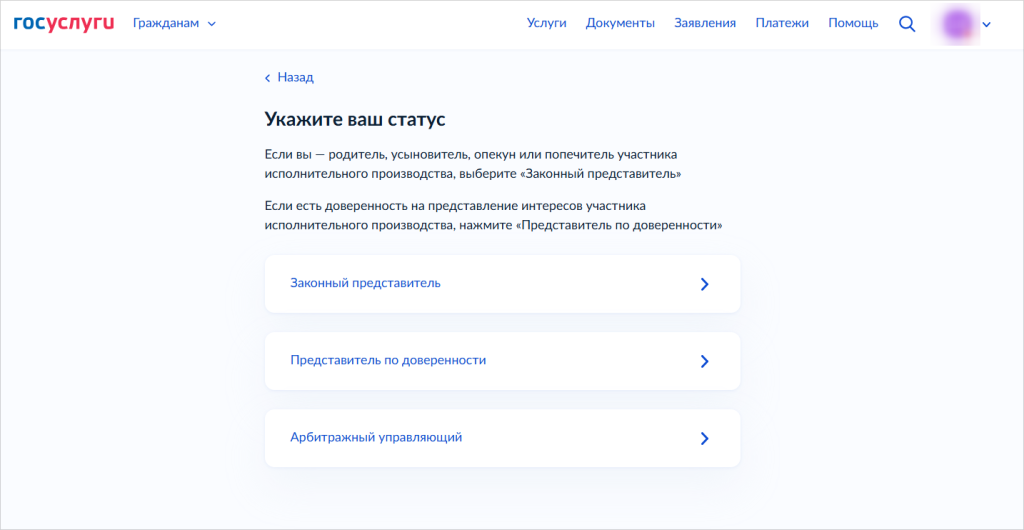Click the Госуслуги logo
The height and width of the screenshot is (530, 1024).
(64, 23)
